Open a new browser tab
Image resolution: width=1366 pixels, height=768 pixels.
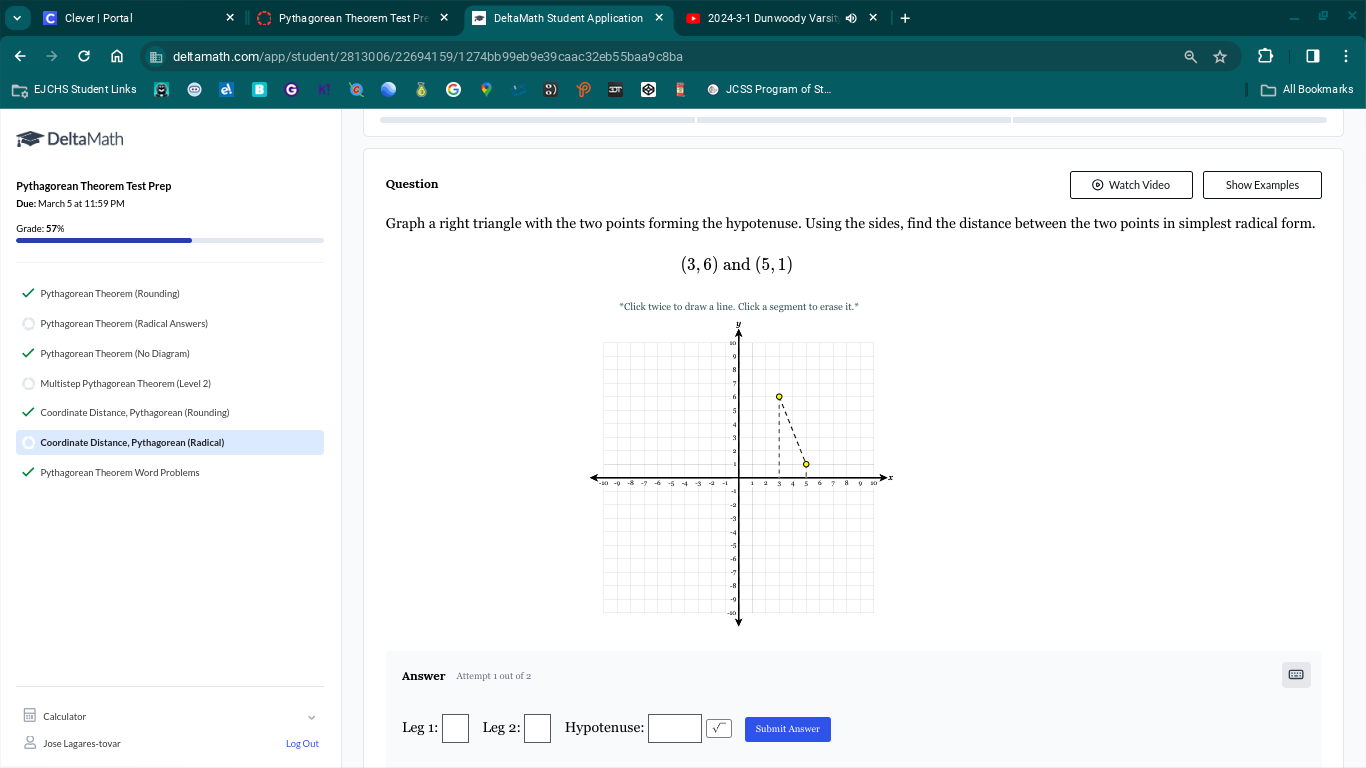pos(905,18)
